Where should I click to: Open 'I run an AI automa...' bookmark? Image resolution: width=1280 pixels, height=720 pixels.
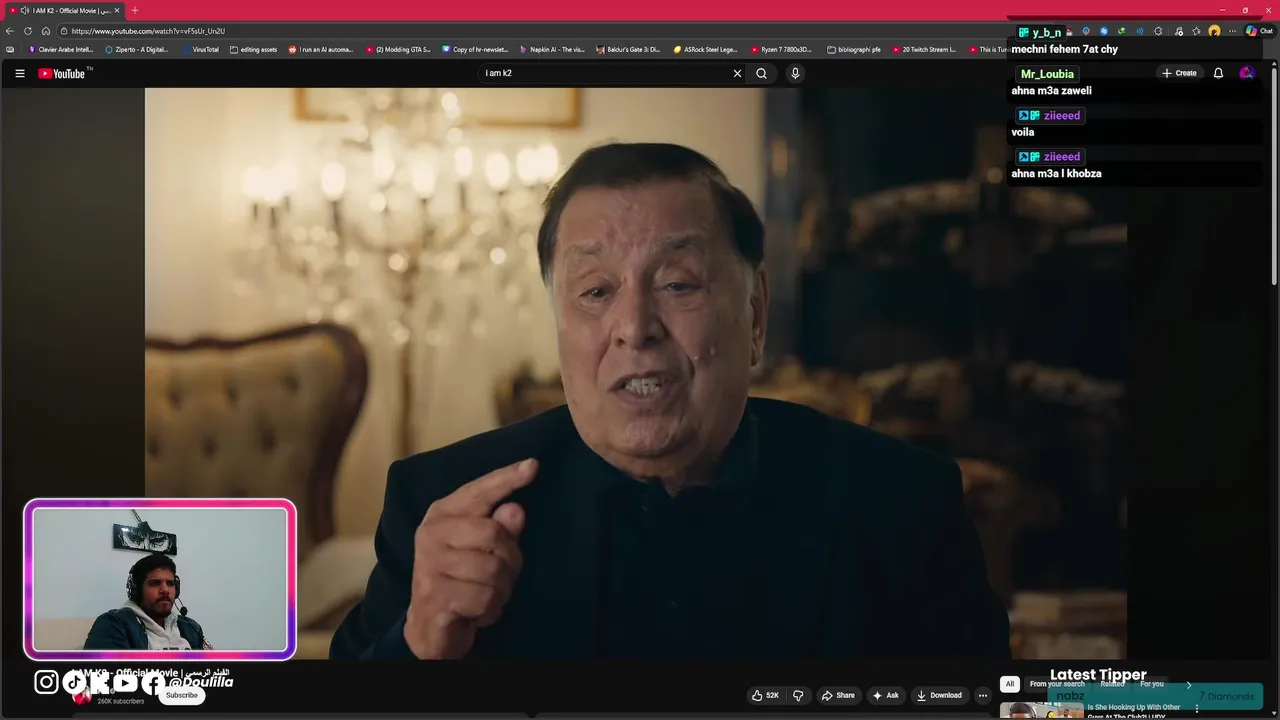click(321, 49)
